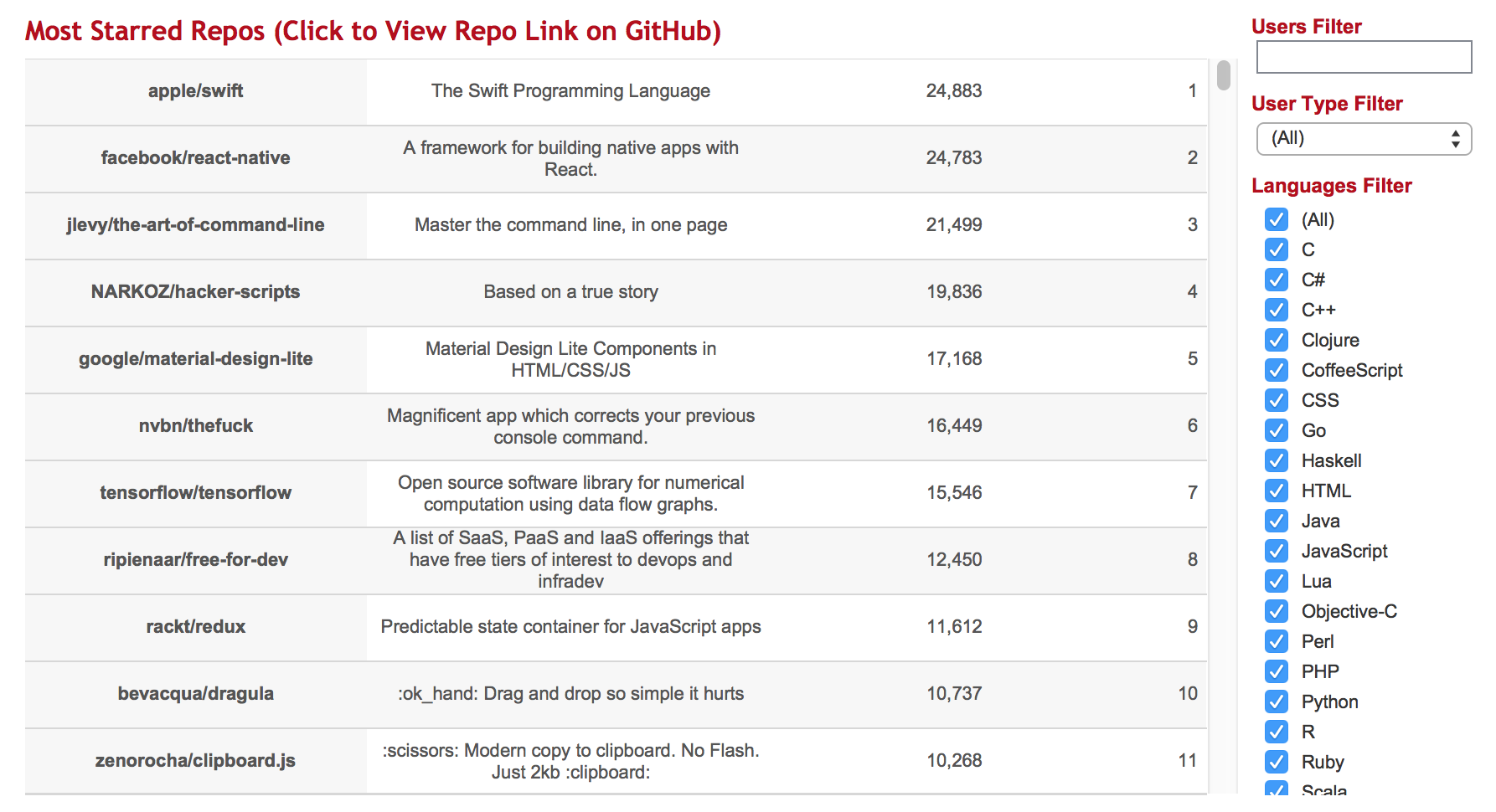The image size is (1496, 812).
Task: Click the SaaS, PaaS and IaaS description
Action: [x=570, y=559]
